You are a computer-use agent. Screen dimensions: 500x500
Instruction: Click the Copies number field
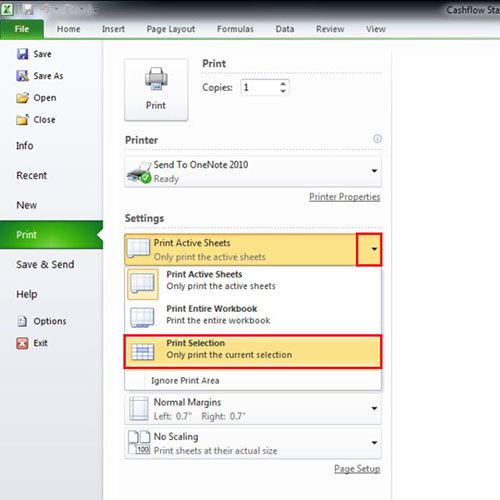pos(260,88)
